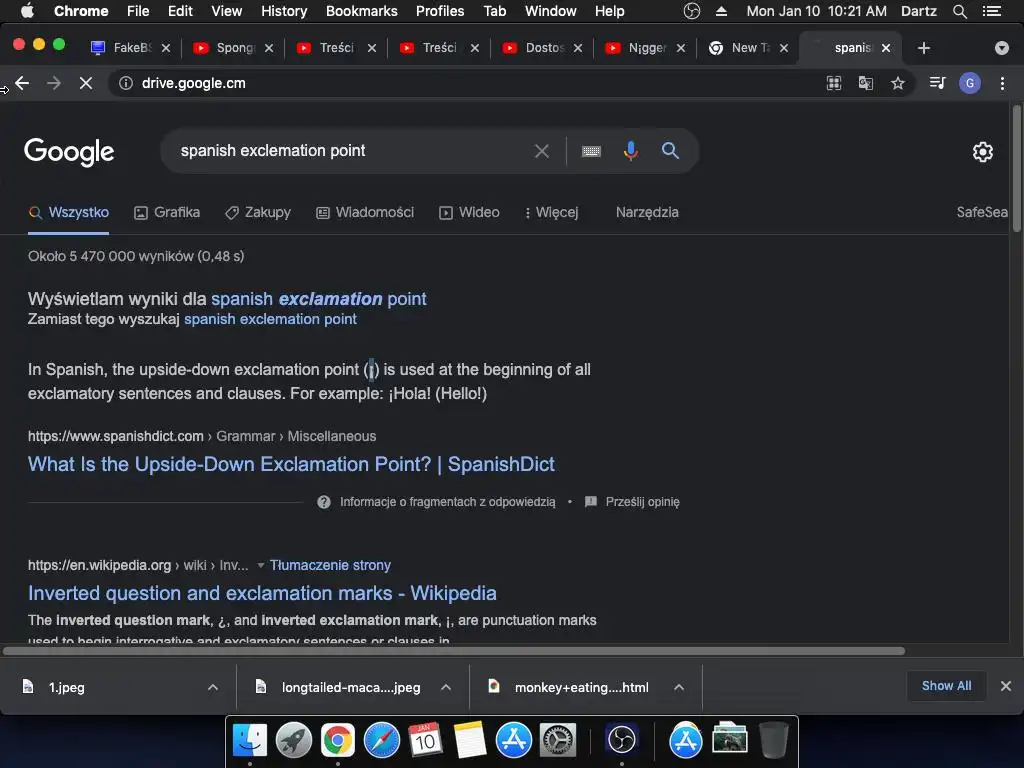Viewport: 1024px width, 768px height.
Task: Open OBS in the dock
Action: 621,740
